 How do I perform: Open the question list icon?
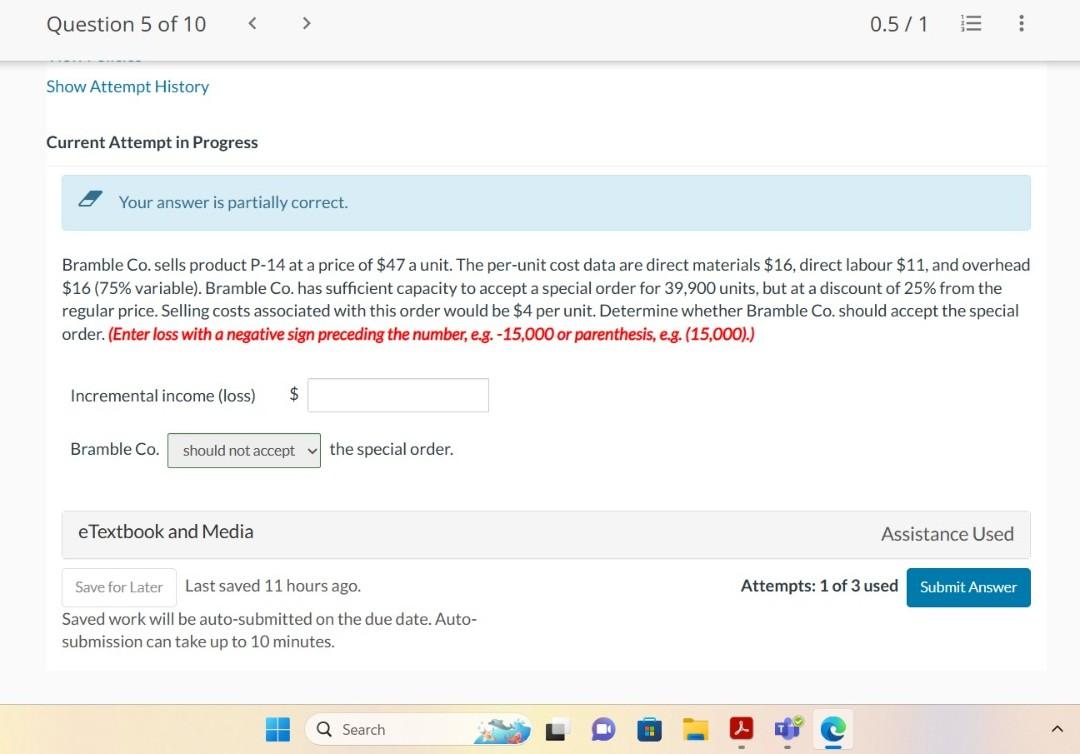[970, 24]
